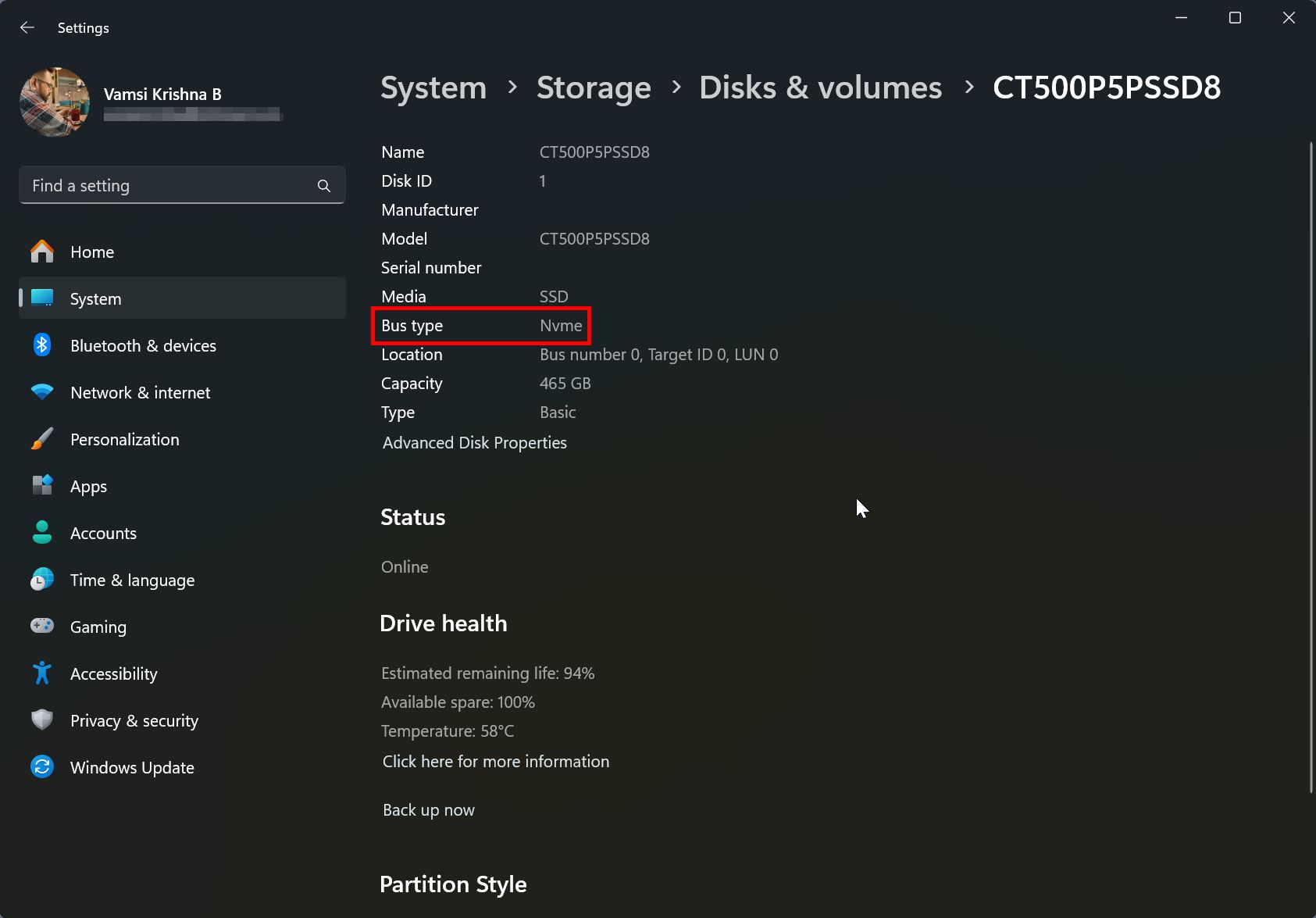Screen dimensions: 1316x918
Task: Click the search magnifier icon
Action: coord(324,186)
